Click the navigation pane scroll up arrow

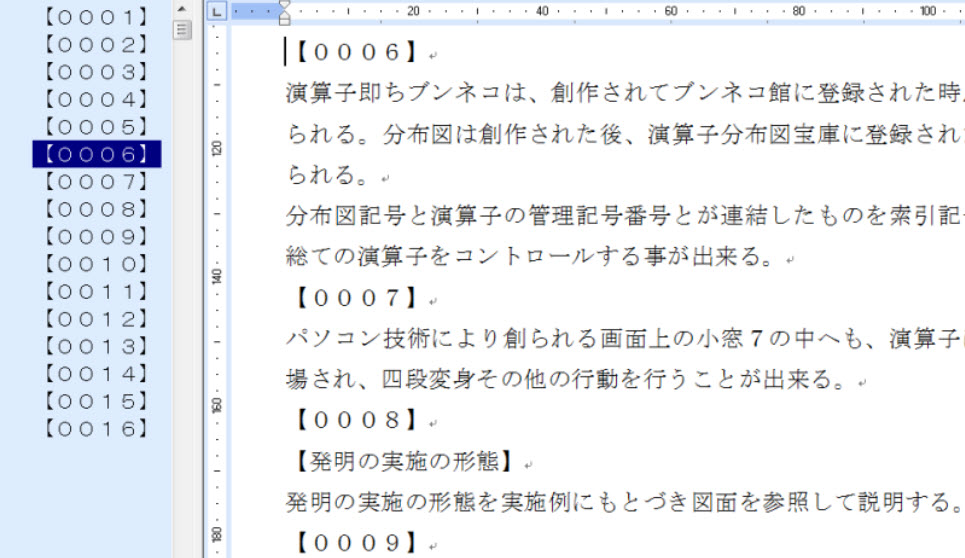pos(181,9)
